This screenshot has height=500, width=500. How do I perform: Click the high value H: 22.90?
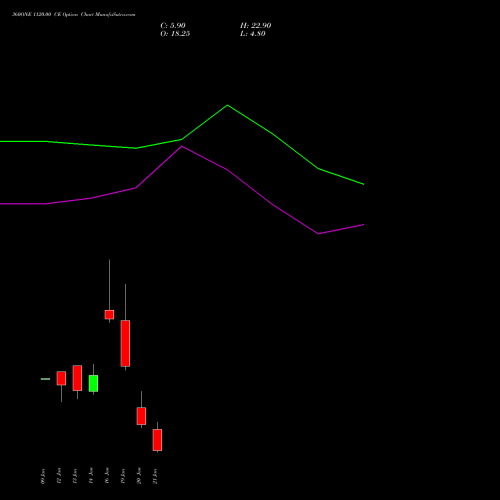point(255,26)
